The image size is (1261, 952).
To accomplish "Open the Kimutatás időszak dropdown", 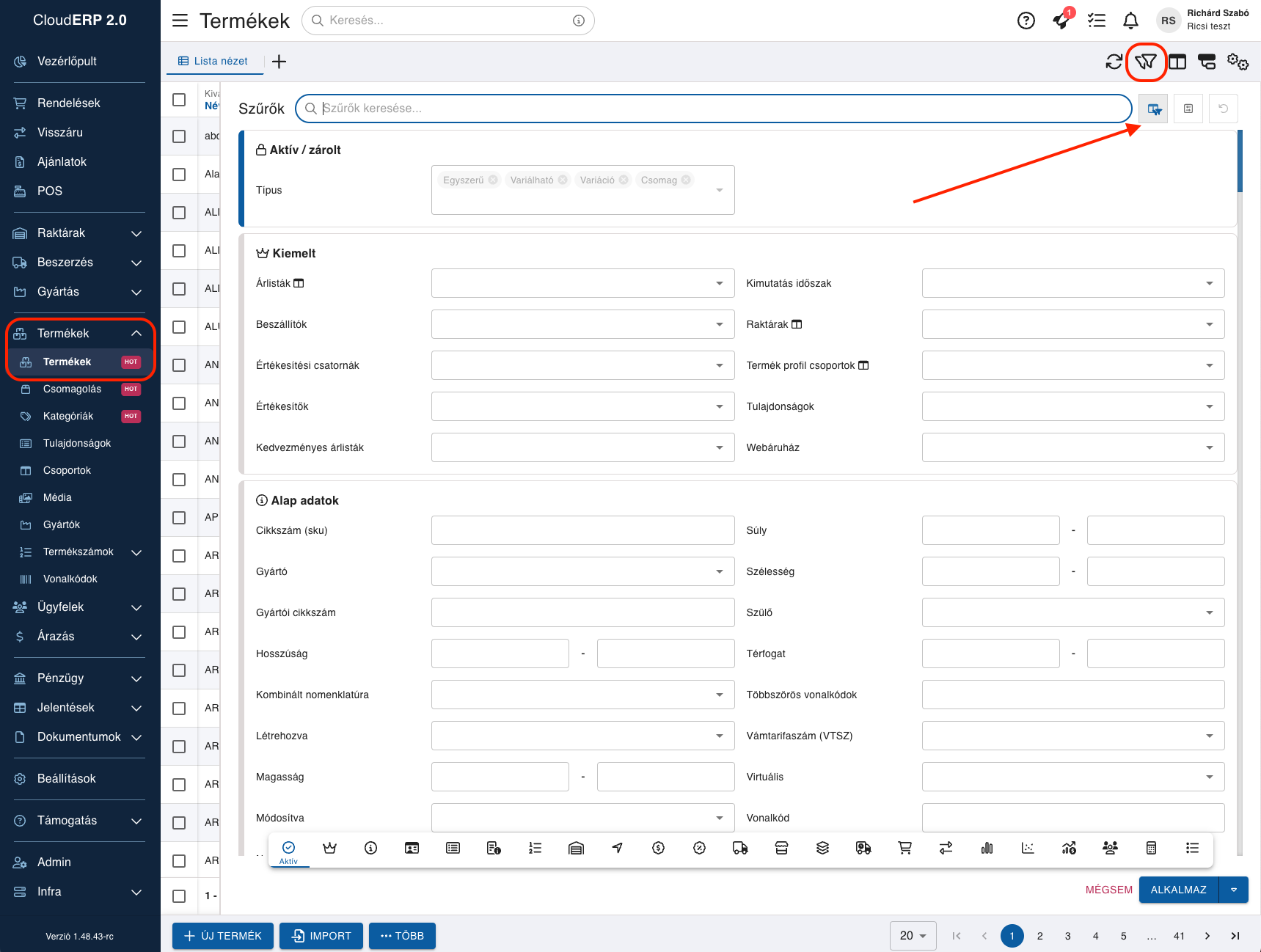I will click(1073, 284).
